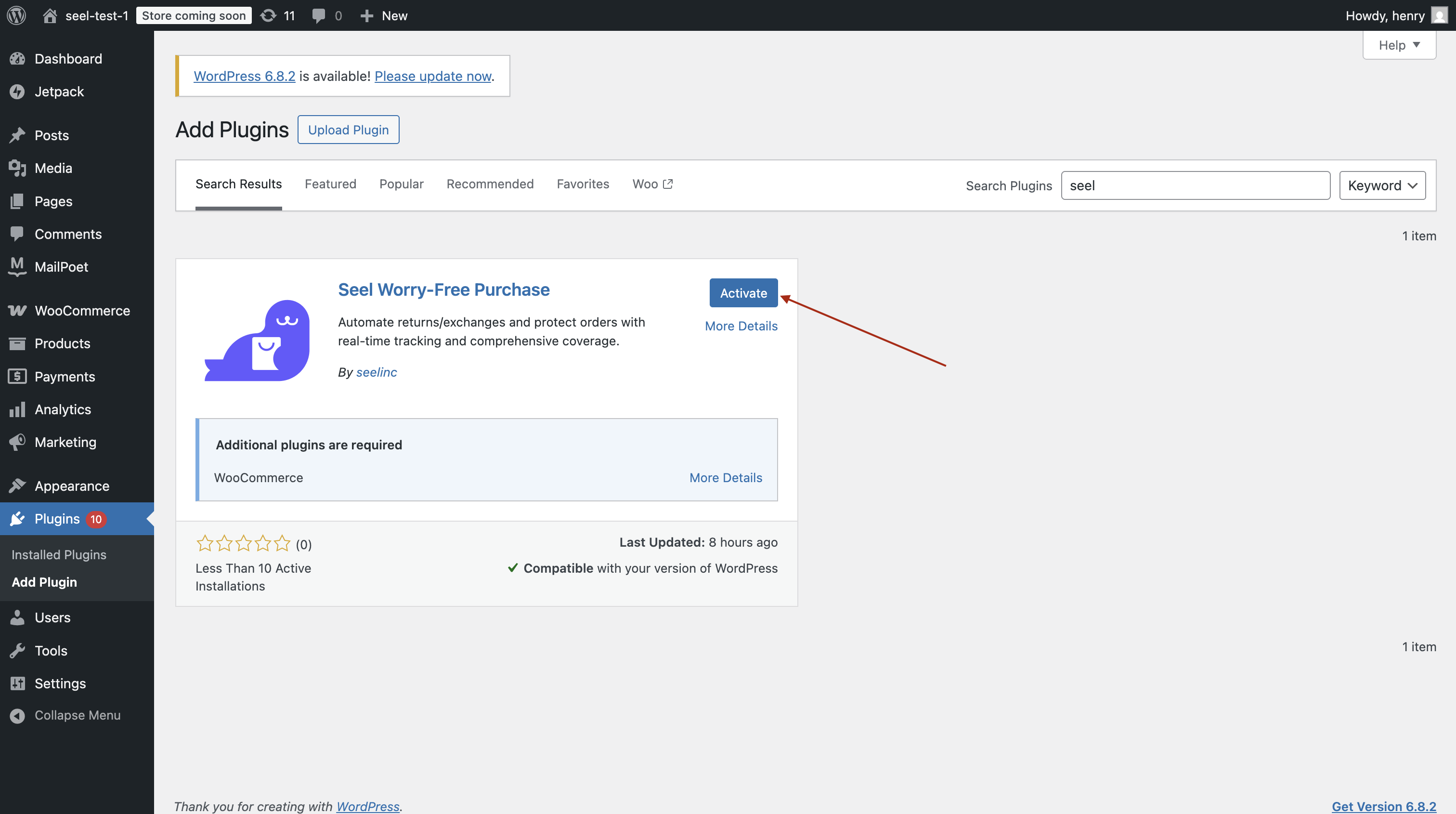This screenshot has height=814, width=1456.
Task: Open Analytics section
Action: [x=62, y=409]
